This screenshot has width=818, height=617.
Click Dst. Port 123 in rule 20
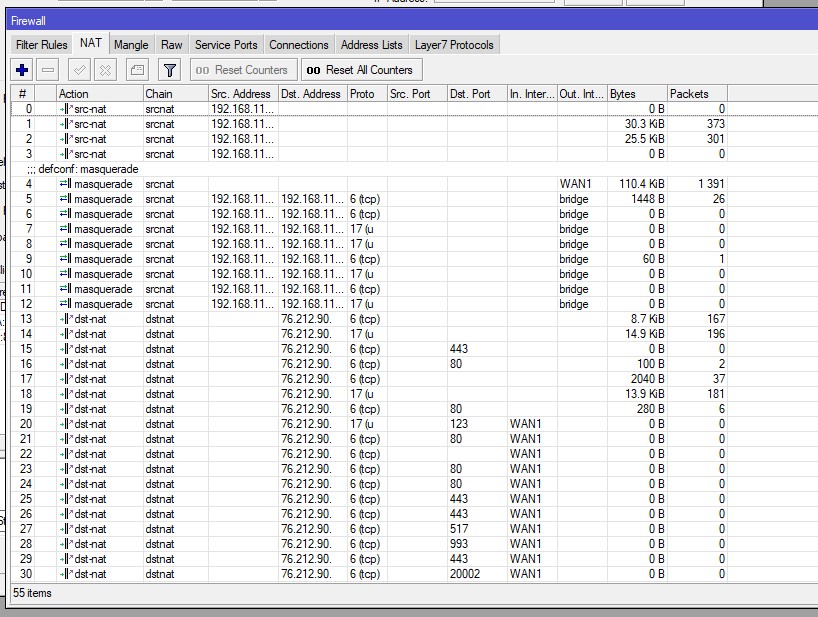(459, 424)
